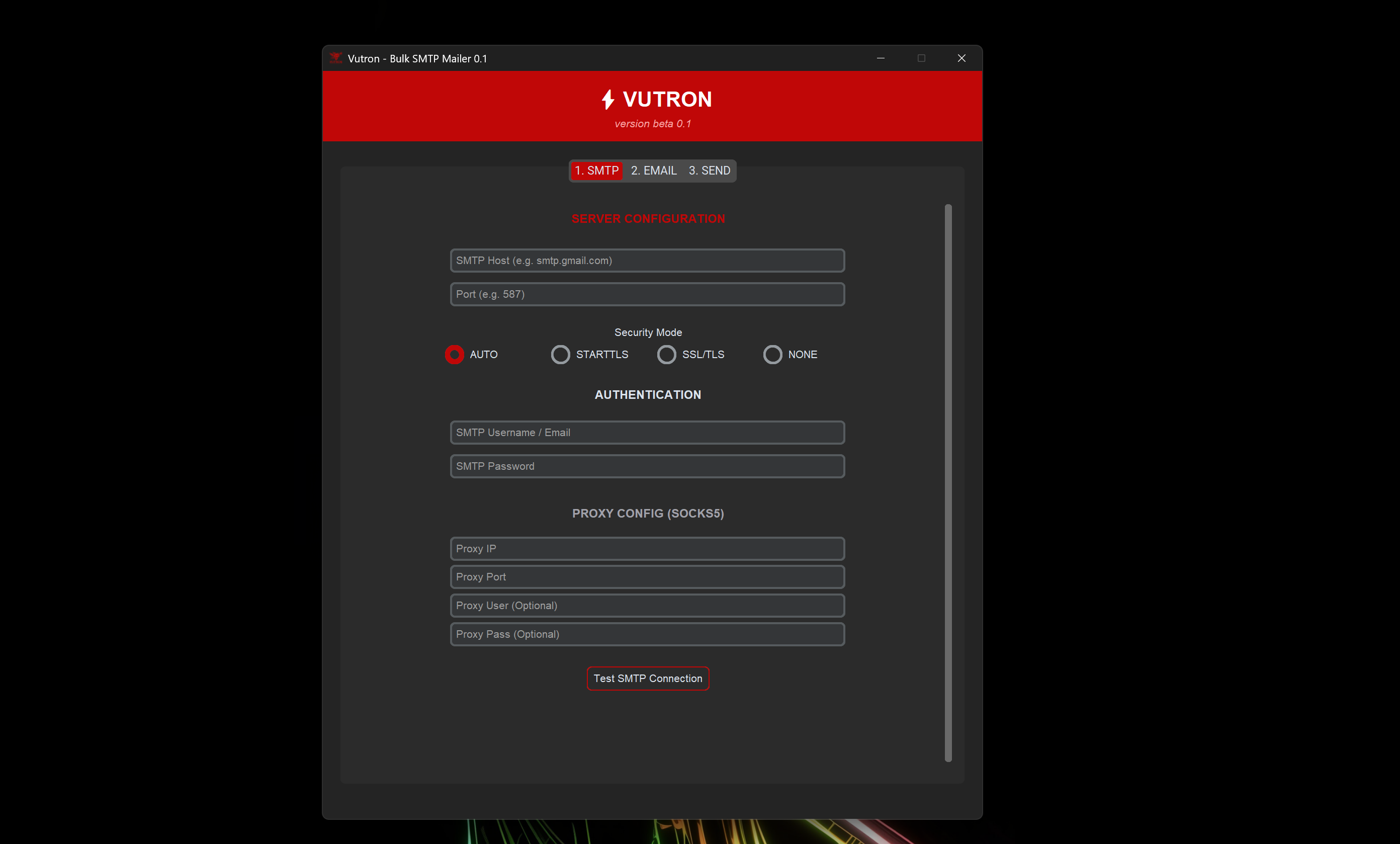The image size is (1400, 844).
Task: Click the SERVER CONFIGURATION heading
Action: pos(648,219)
